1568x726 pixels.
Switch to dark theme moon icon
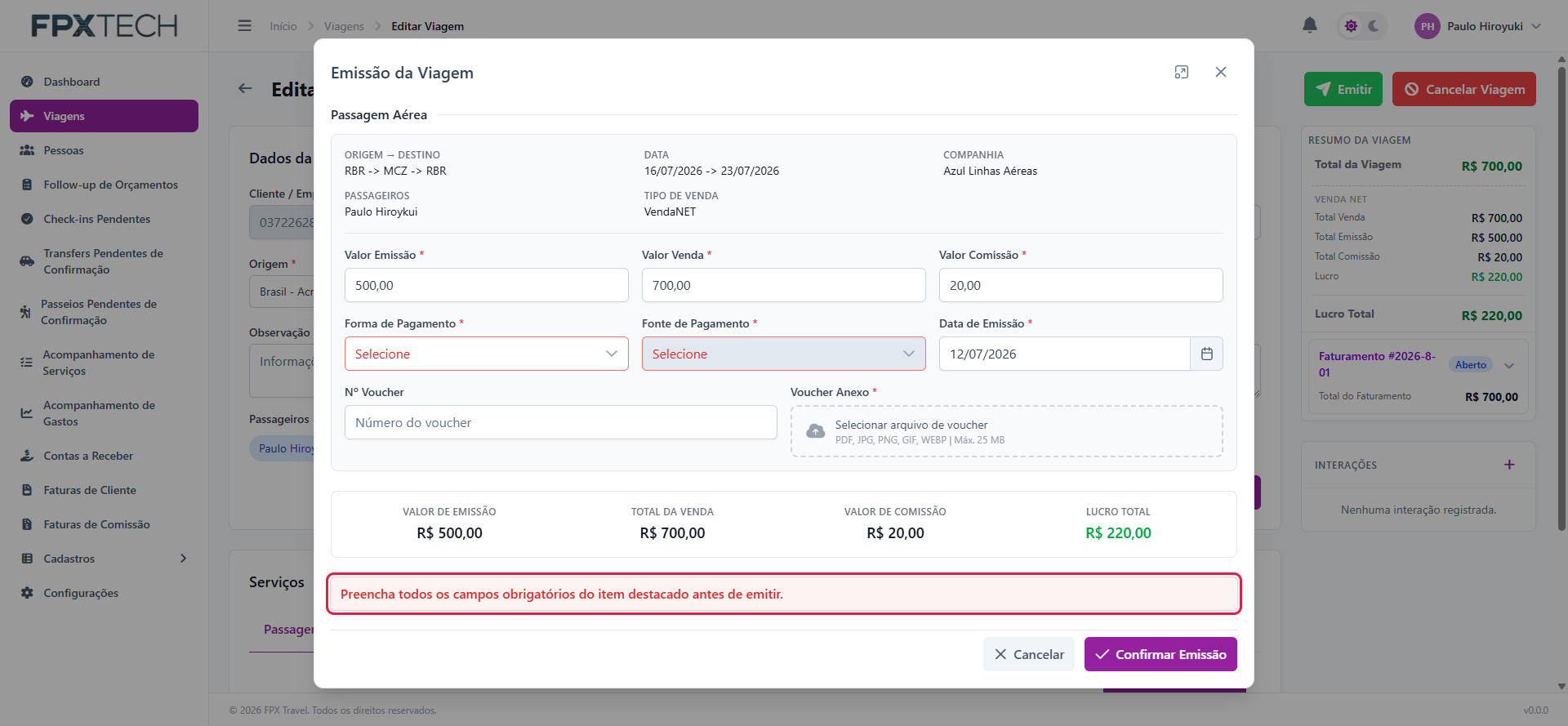pos(1374,26)
